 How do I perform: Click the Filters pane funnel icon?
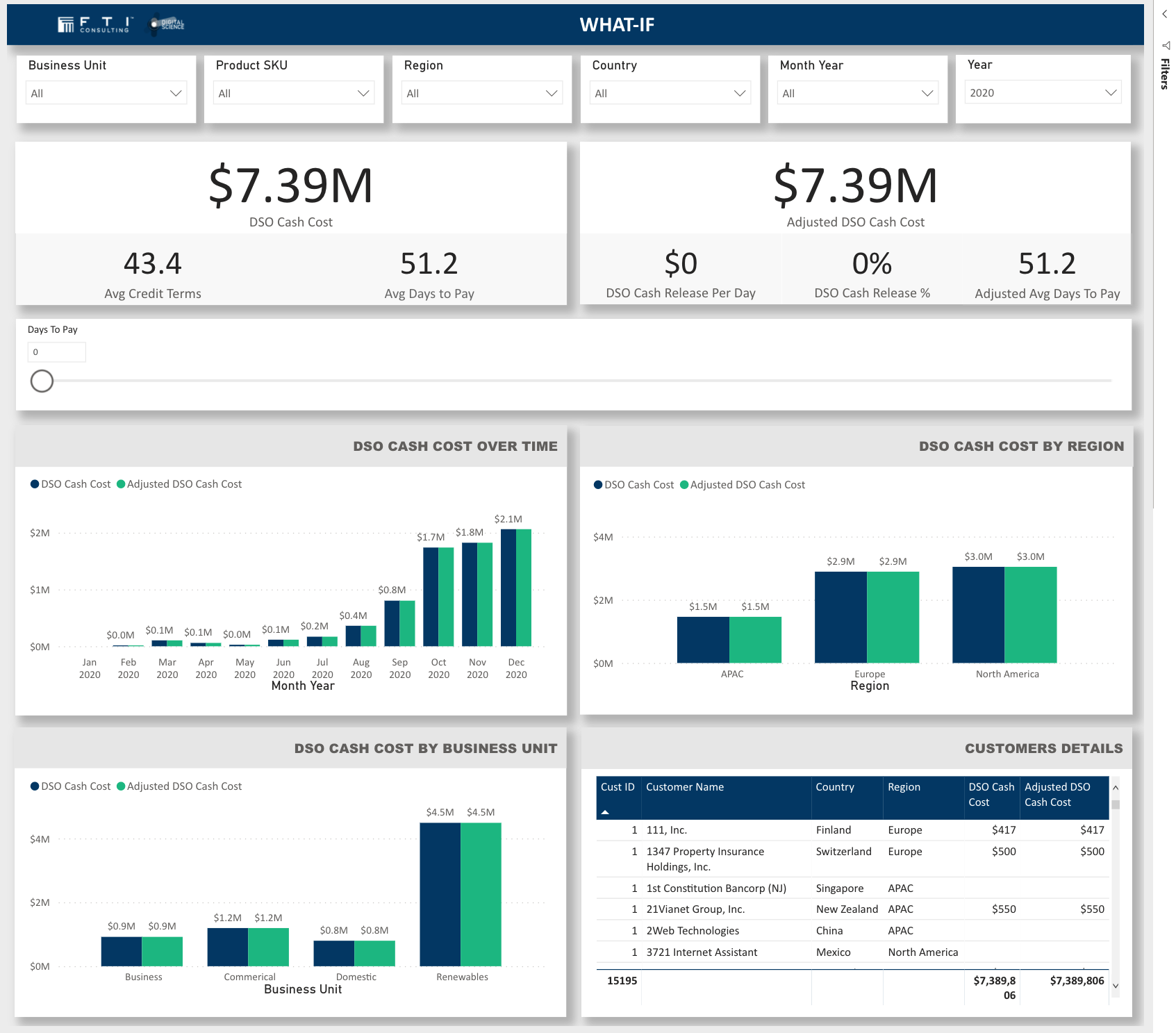coord(1166,45)
